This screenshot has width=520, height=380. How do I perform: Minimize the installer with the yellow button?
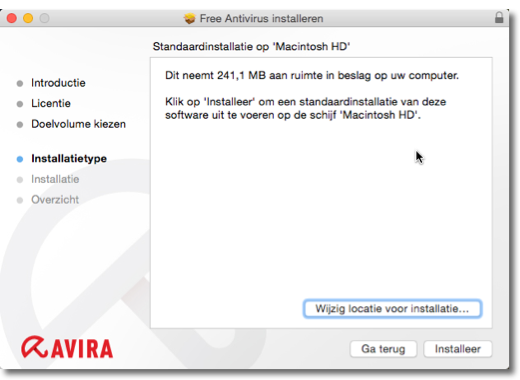(x=28, y=18)
